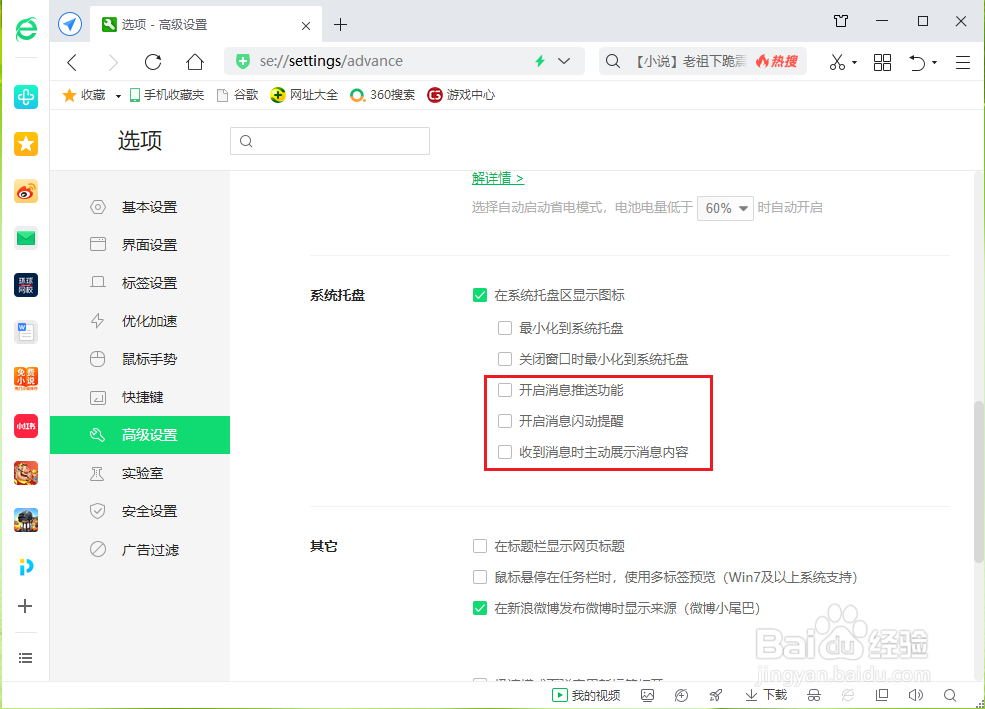Open the address bar dropdown chevron
985x709 pixels.
click(562, 61)
